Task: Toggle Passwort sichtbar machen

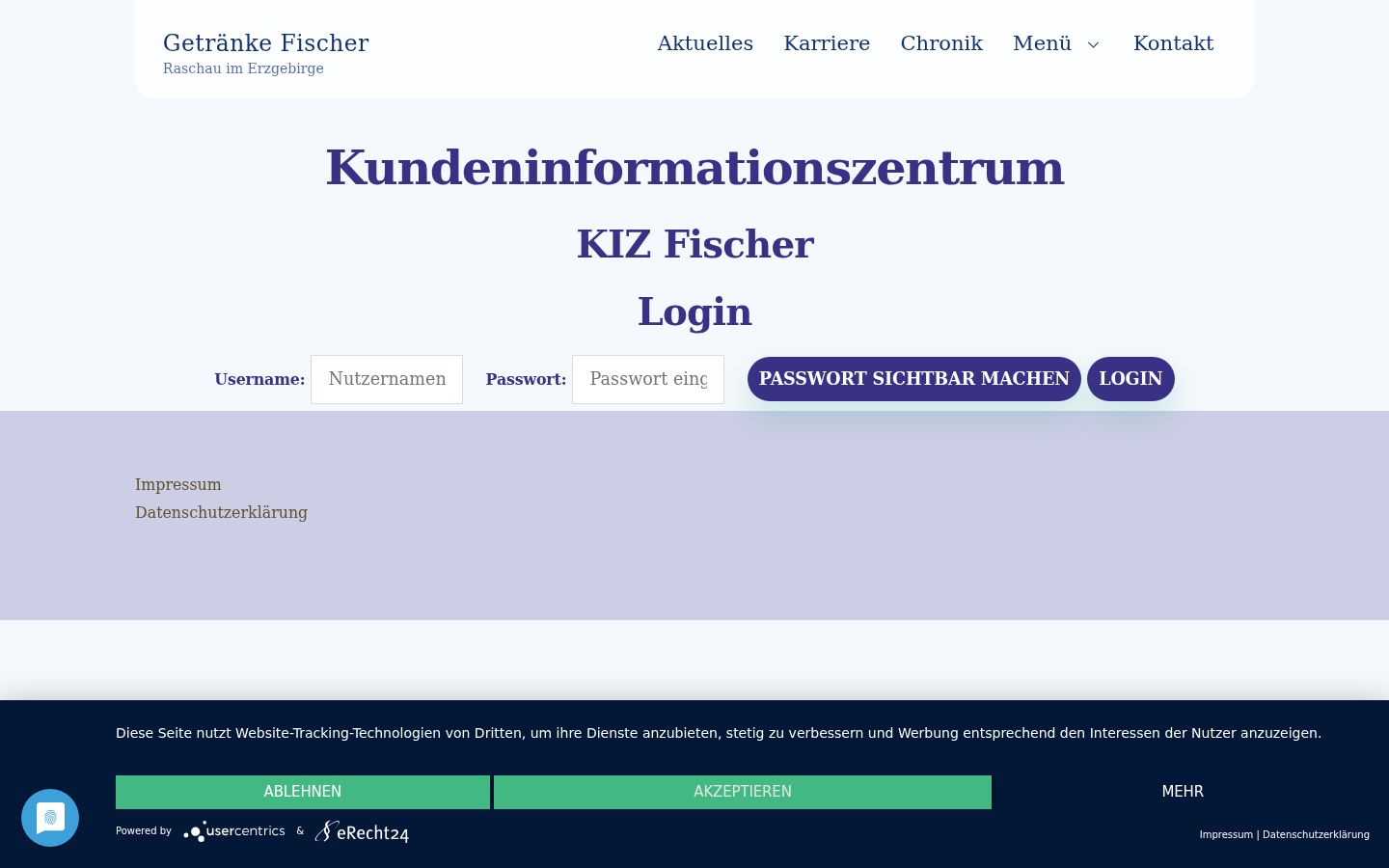Action: (x=914, y=379)
